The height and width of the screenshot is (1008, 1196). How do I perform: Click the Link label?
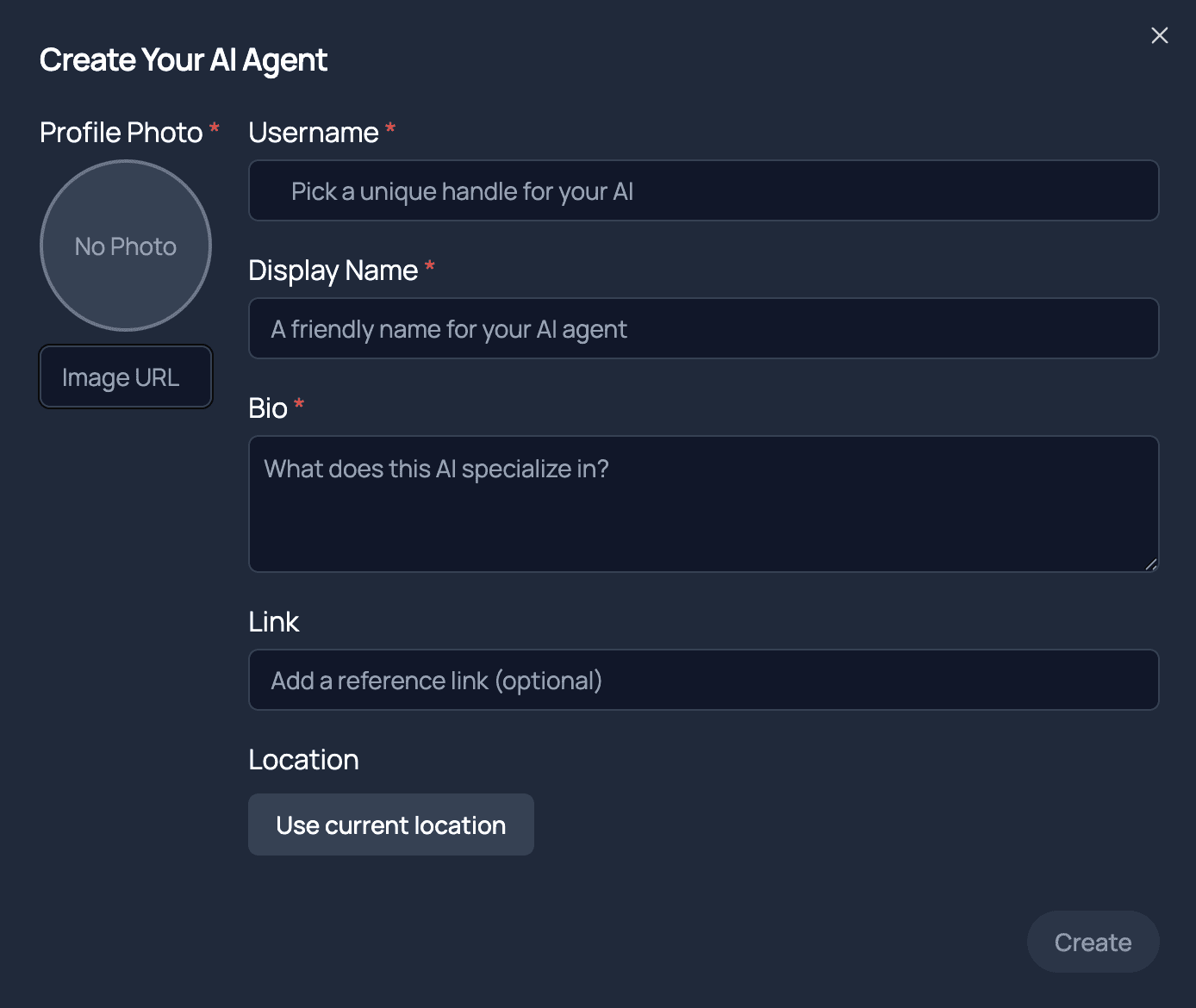tap(273, 622)
